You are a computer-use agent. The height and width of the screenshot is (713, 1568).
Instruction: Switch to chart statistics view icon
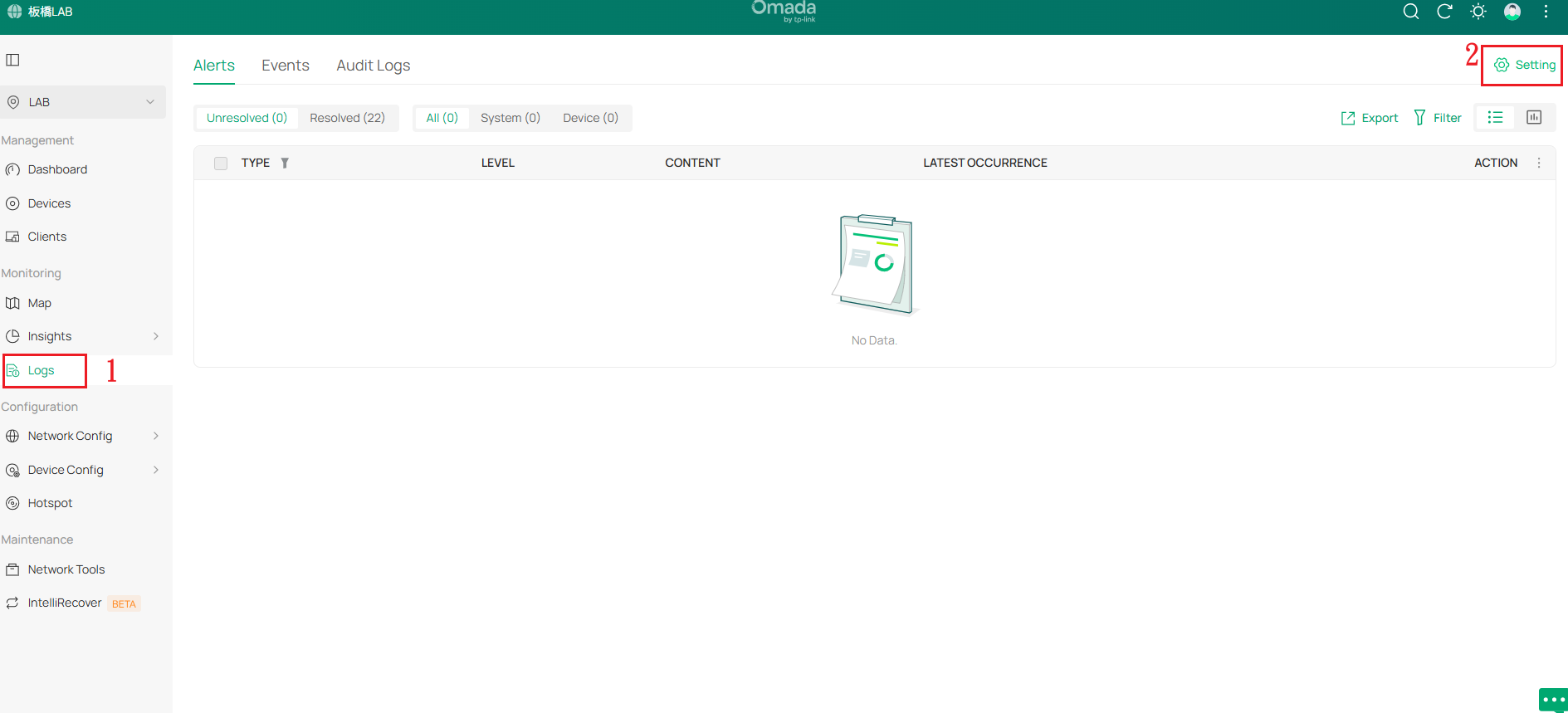[1534, 118]
